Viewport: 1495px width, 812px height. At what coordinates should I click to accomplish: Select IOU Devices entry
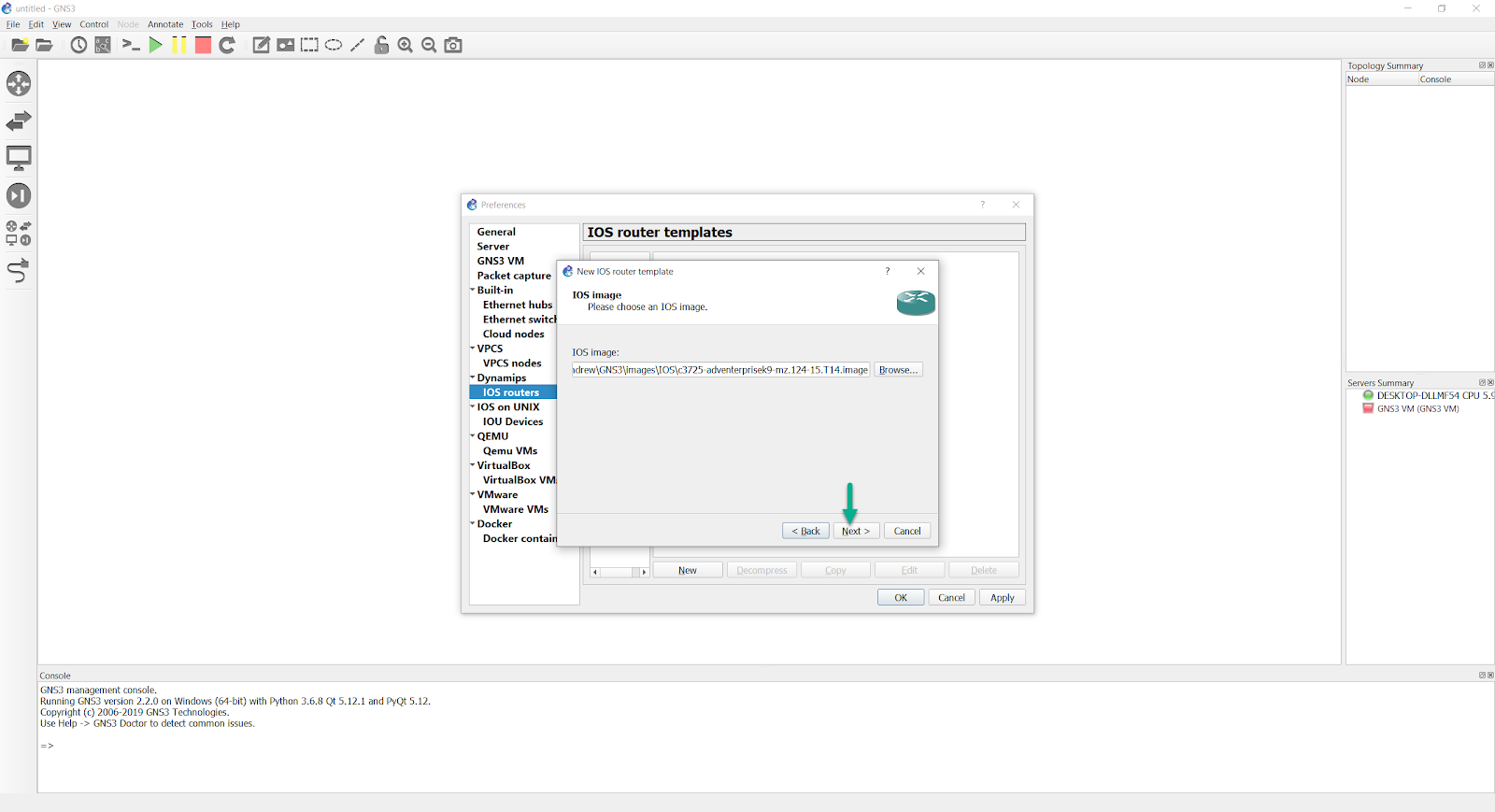tap(513, 421)
